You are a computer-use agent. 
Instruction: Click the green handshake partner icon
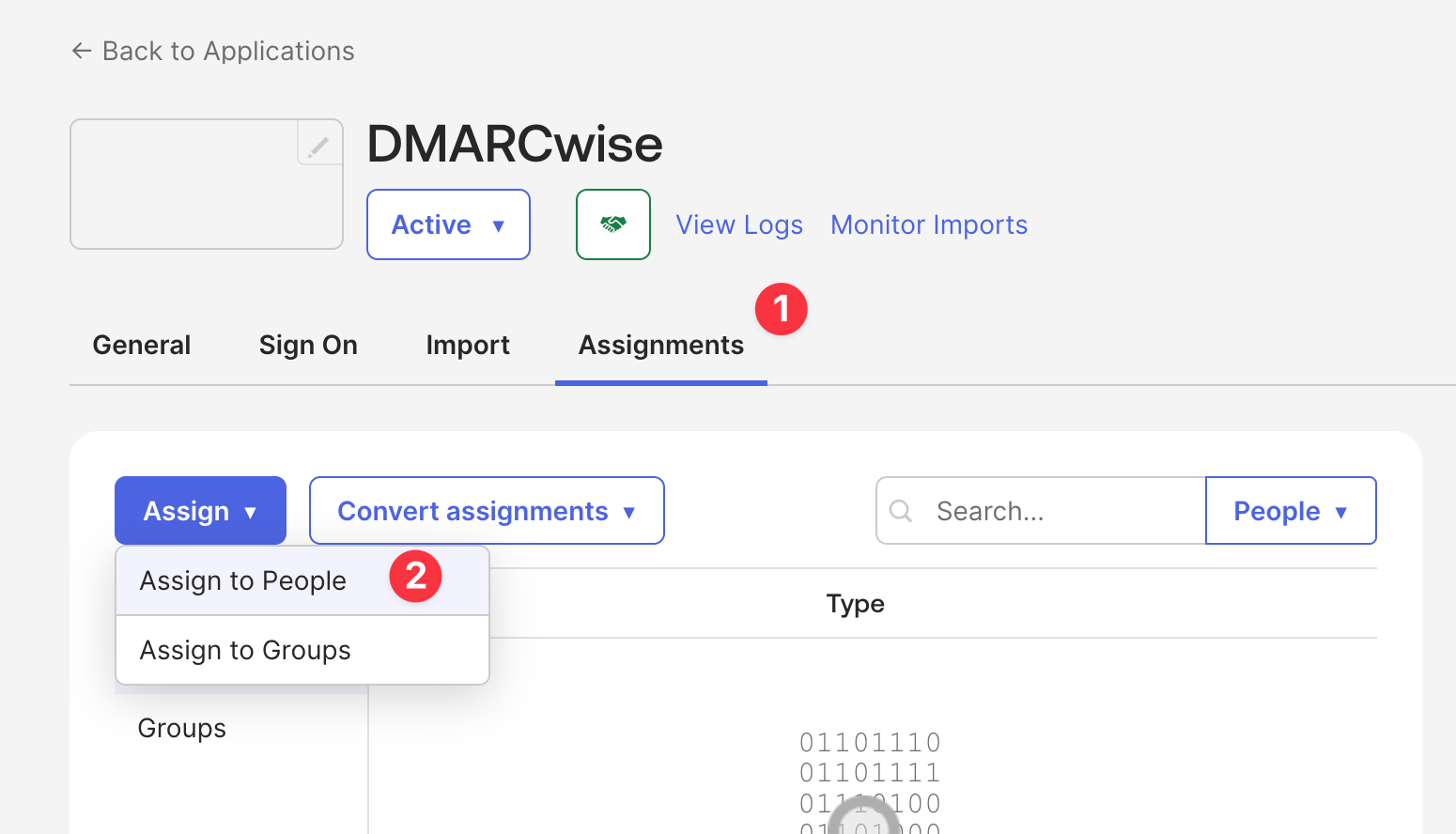[x=612, y=224]
